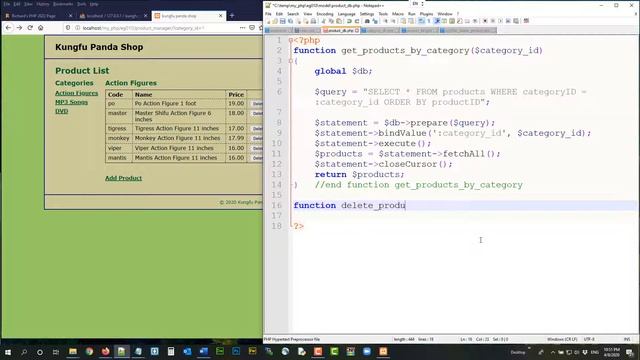Image resolution: width=640 pixels, height=360 pixels.
Task: Open a new Firefox tab with plus
Action: [x=232, y=16]
